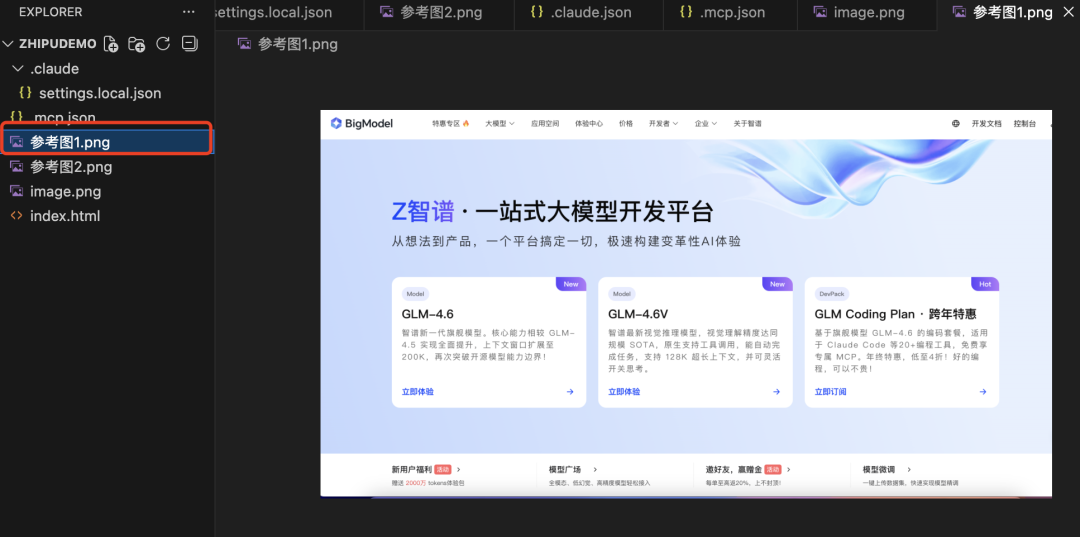Viewport: 1080px width, 537px height.
Task: Select 参考图1.png in the file tree
Action: click(x=107, y=142)
